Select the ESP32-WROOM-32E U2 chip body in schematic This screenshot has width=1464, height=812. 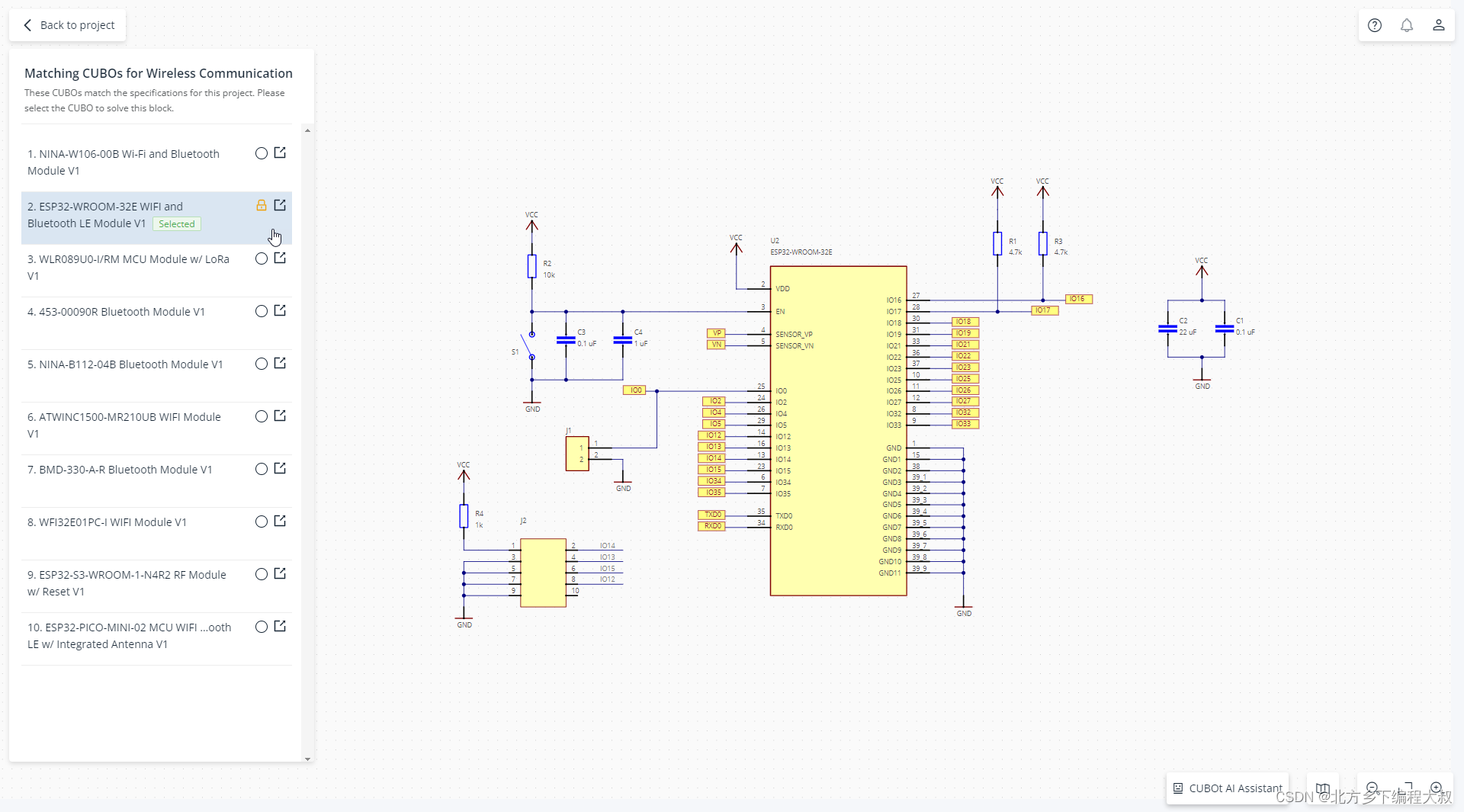click(838, 431)
